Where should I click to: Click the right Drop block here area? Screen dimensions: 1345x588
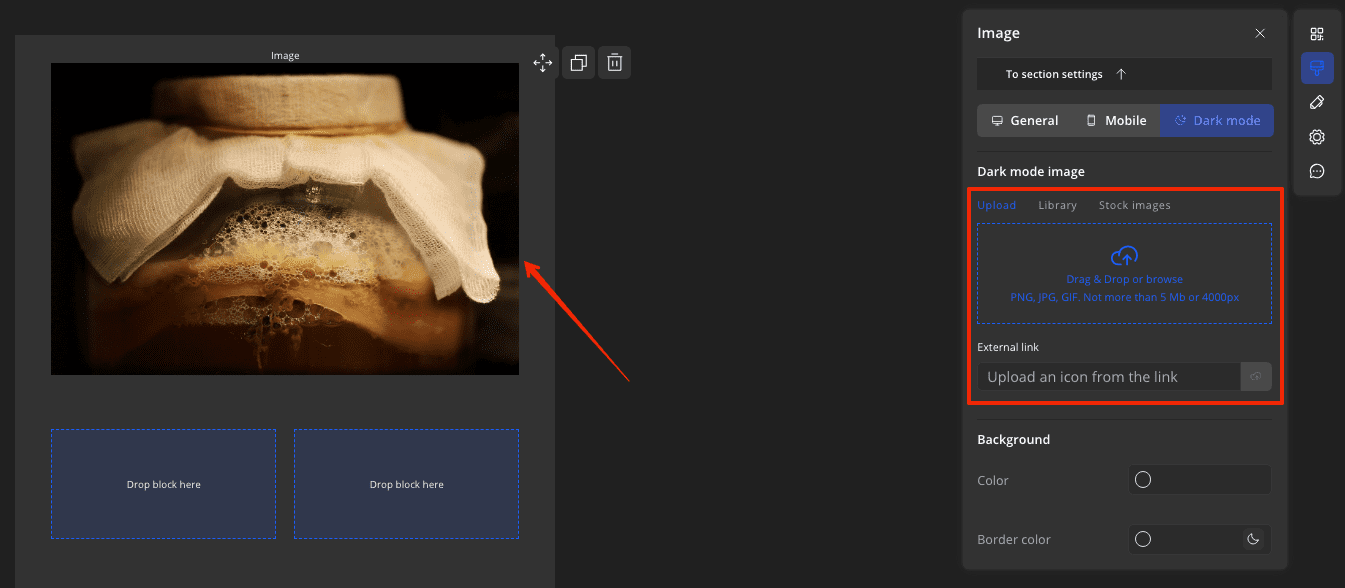[x=406, y=484]
